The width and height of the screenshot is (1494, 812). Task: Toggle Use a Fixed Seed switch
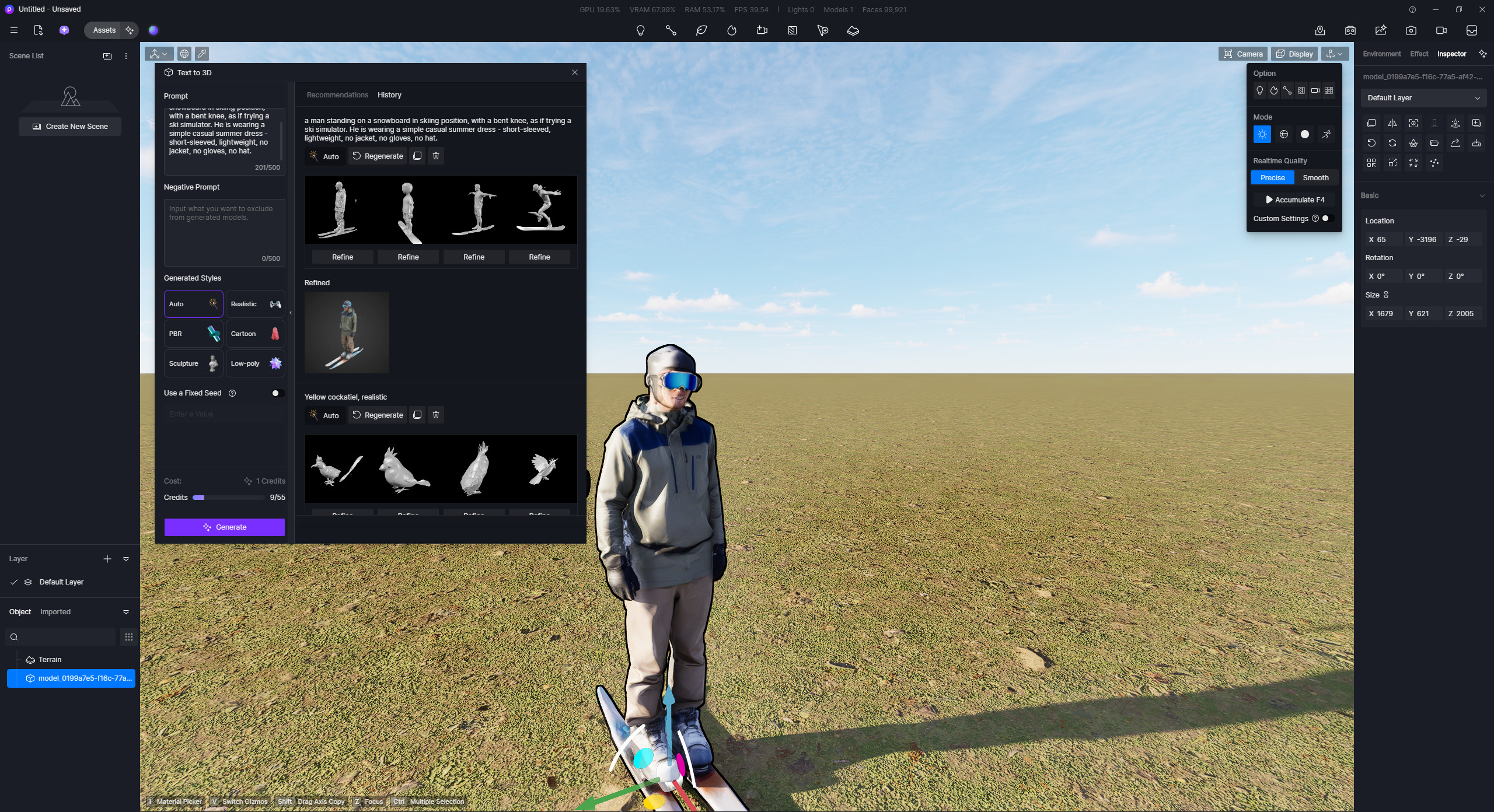(x=278, y=393)
